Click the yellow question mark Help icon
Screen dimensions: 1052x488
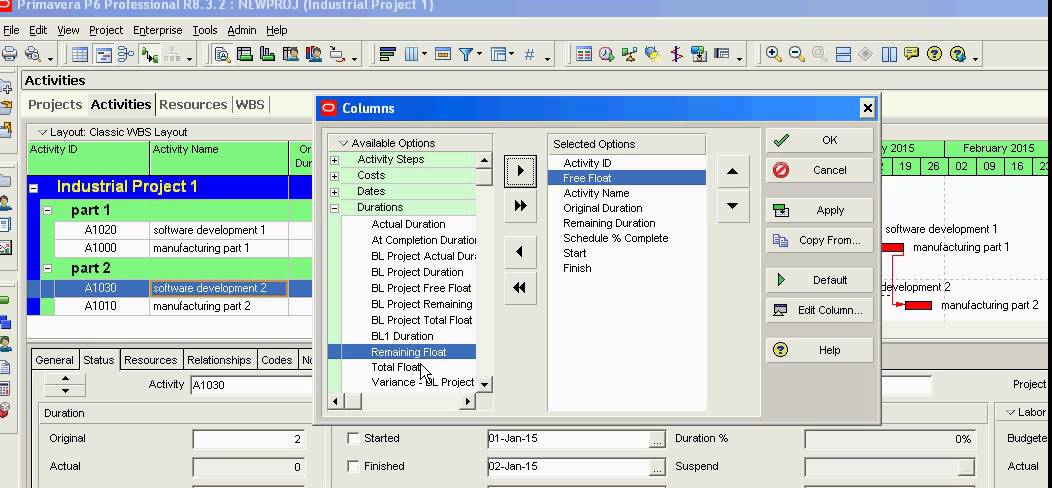pos(934,54)
